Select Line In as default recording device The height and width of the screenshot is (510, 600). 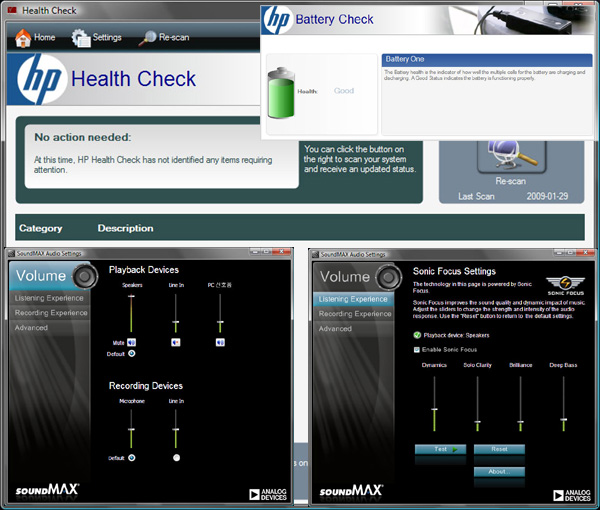[176, 458]
